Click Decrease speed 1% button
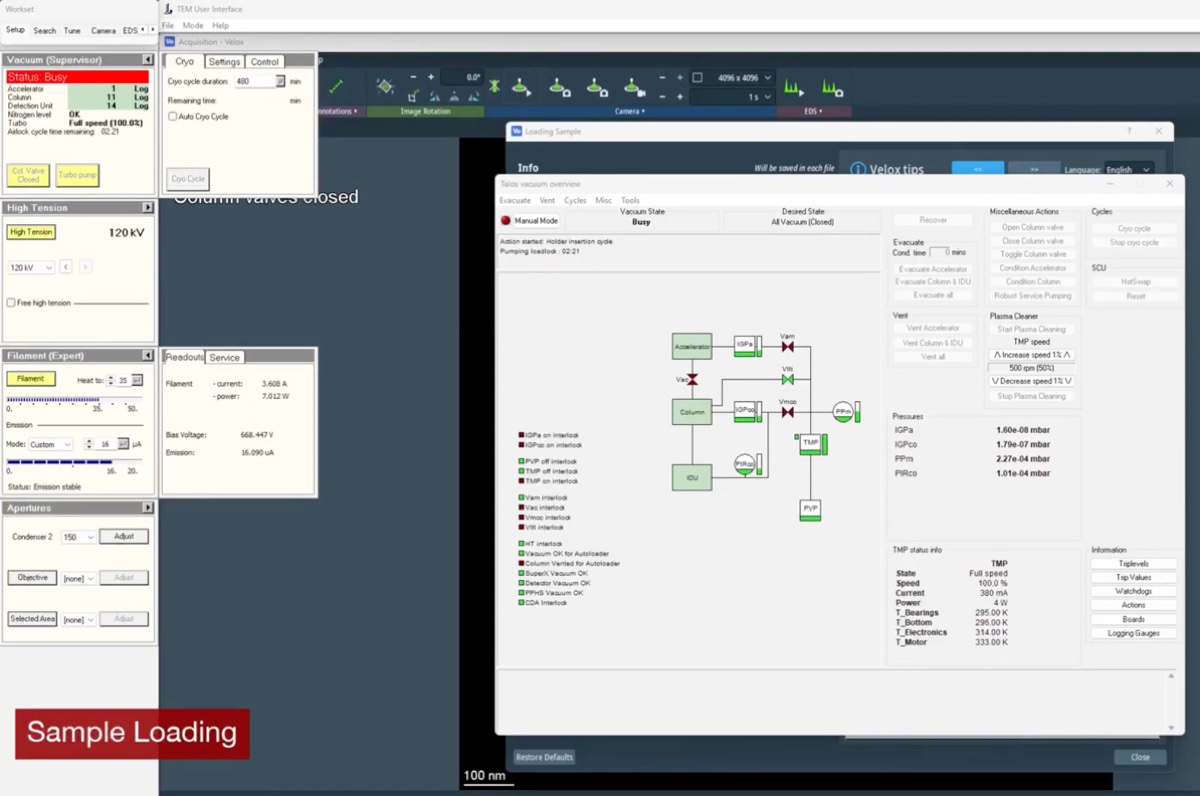The image size is (1200, 796). (1033, 381)
